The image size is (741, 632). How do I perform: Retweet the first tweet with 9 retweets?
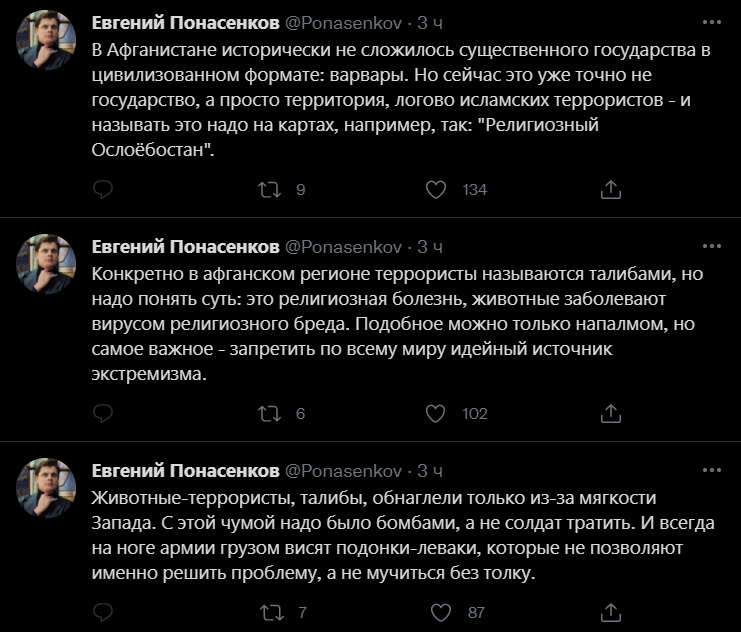[x=269, y=190]
